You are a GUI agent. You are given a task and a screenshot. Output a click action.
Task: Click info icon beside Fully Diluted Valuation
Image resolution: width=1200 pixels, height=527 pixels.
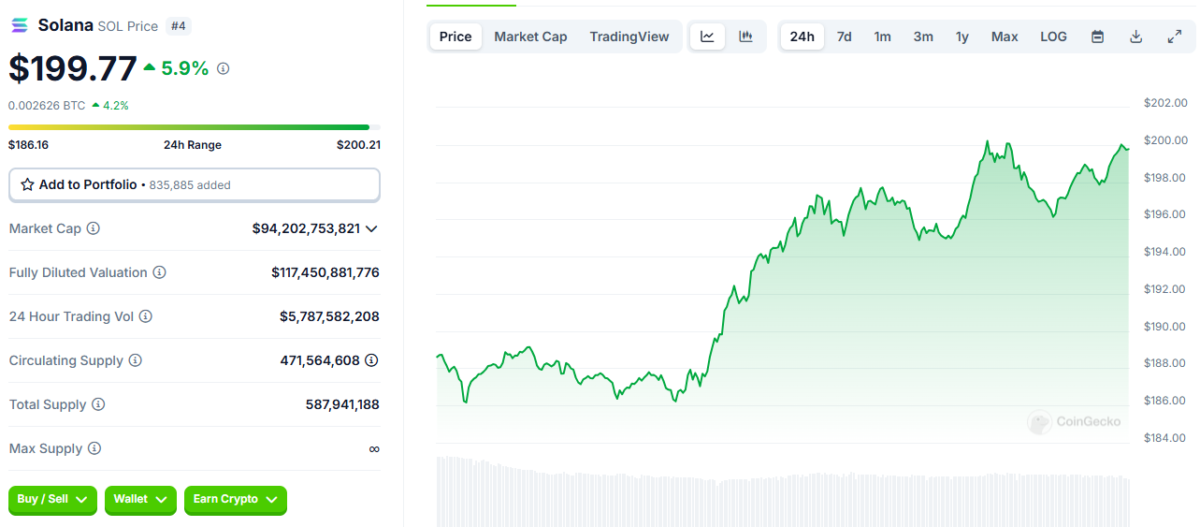click(x=159, y=273)
